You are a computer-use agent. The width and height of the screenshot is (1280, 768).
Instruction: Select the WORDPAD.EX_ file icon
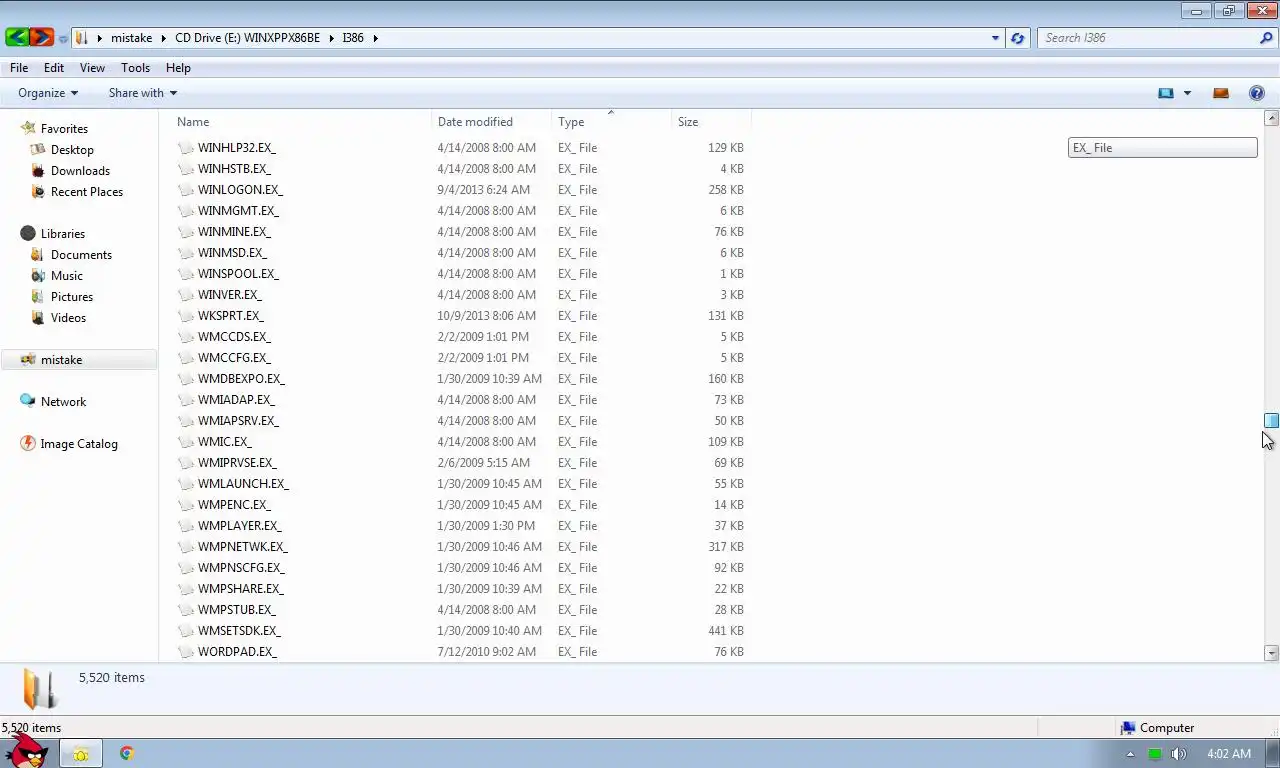[186, 652]
